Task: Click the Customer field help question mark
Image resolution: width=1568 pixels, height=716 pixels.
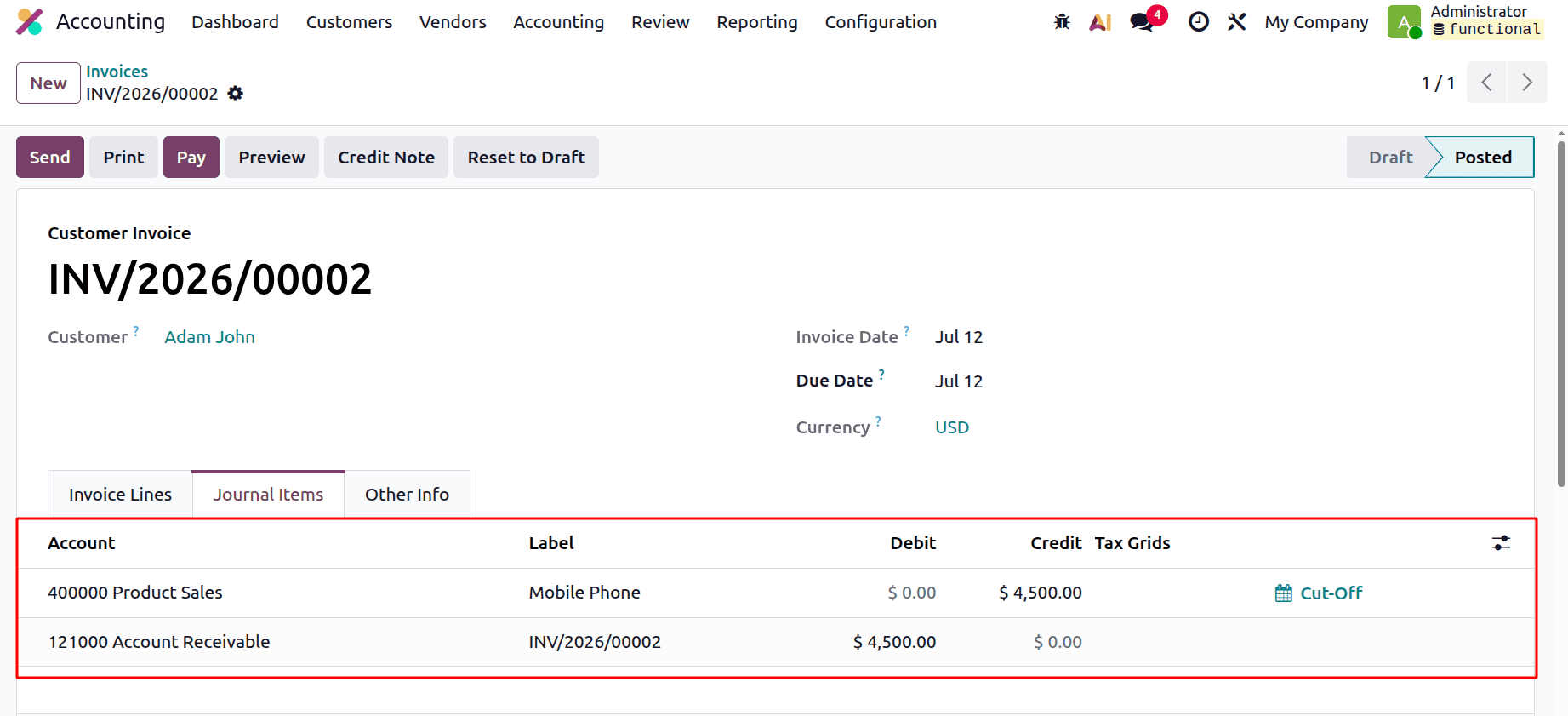Action: tap(136, 330)
